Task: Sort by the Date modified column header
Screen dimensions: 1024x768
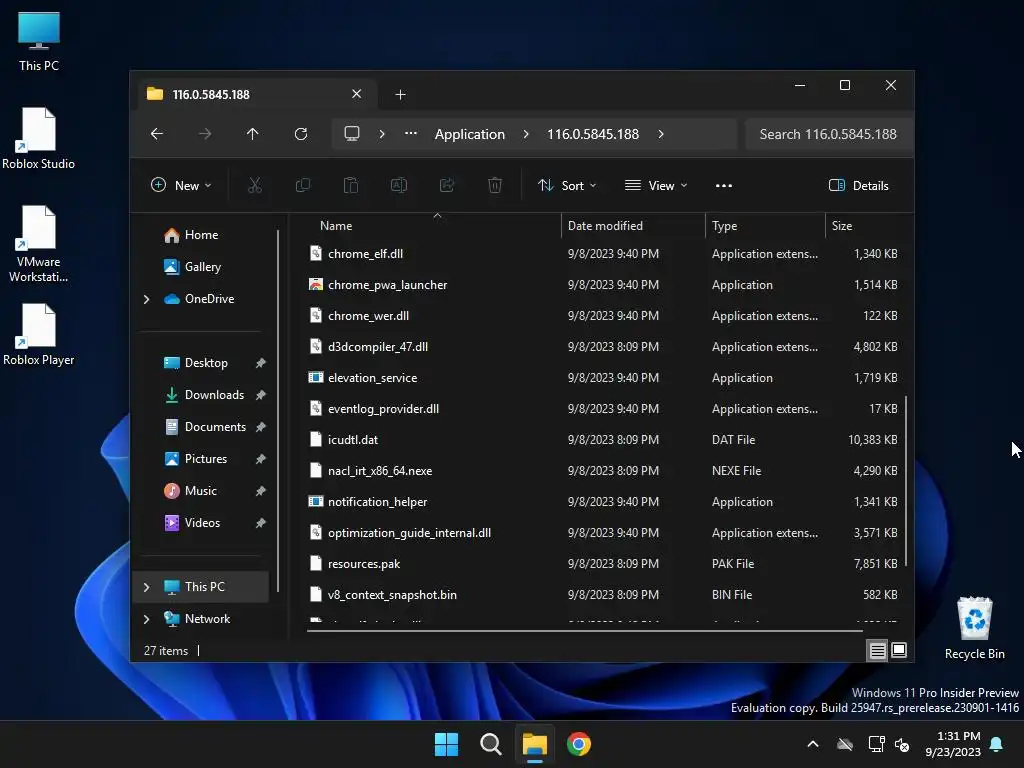Action: point(633,226)
